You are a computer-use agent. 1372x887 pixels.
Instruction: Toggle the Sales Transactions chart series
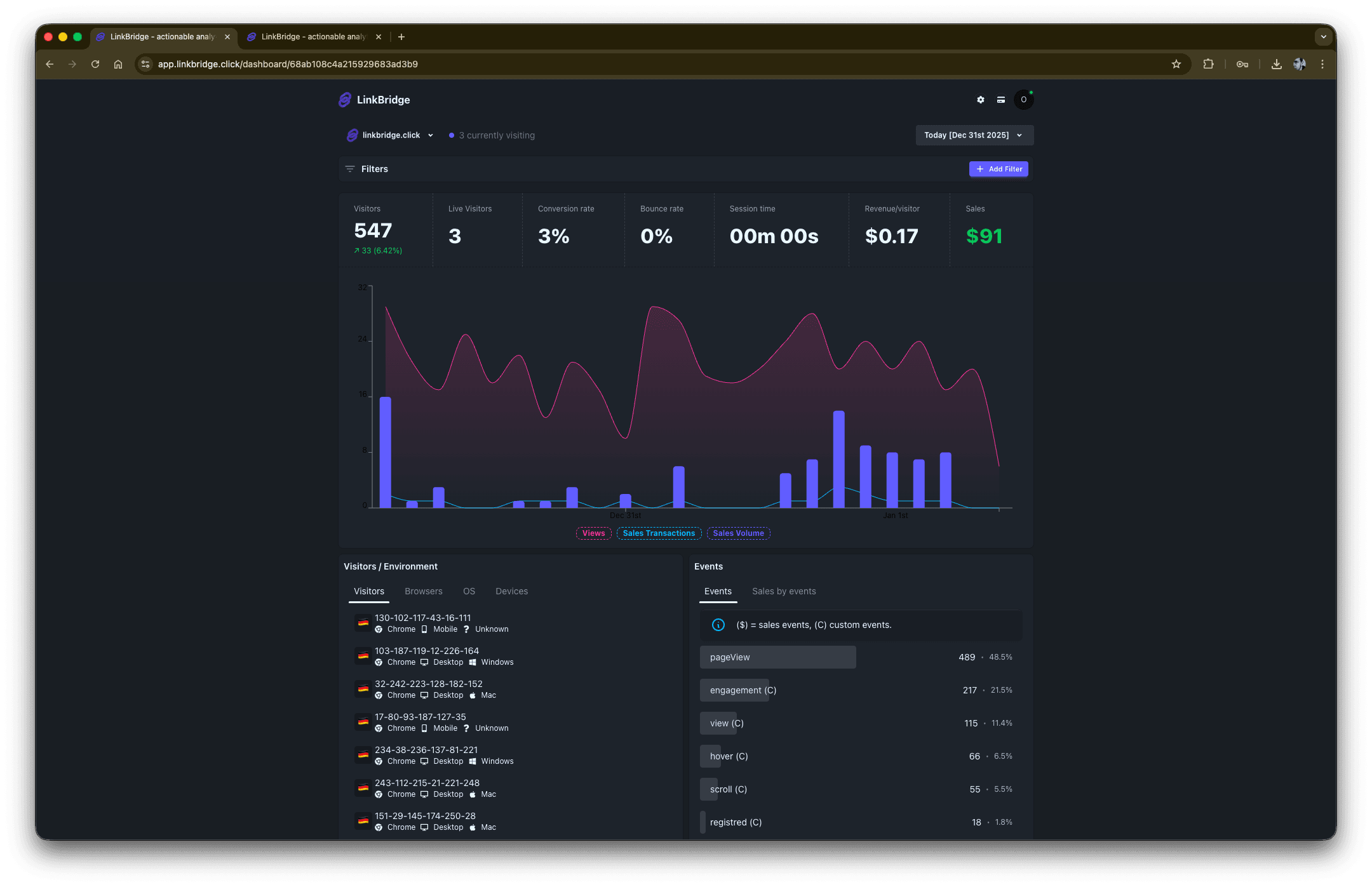coord(659,533)
